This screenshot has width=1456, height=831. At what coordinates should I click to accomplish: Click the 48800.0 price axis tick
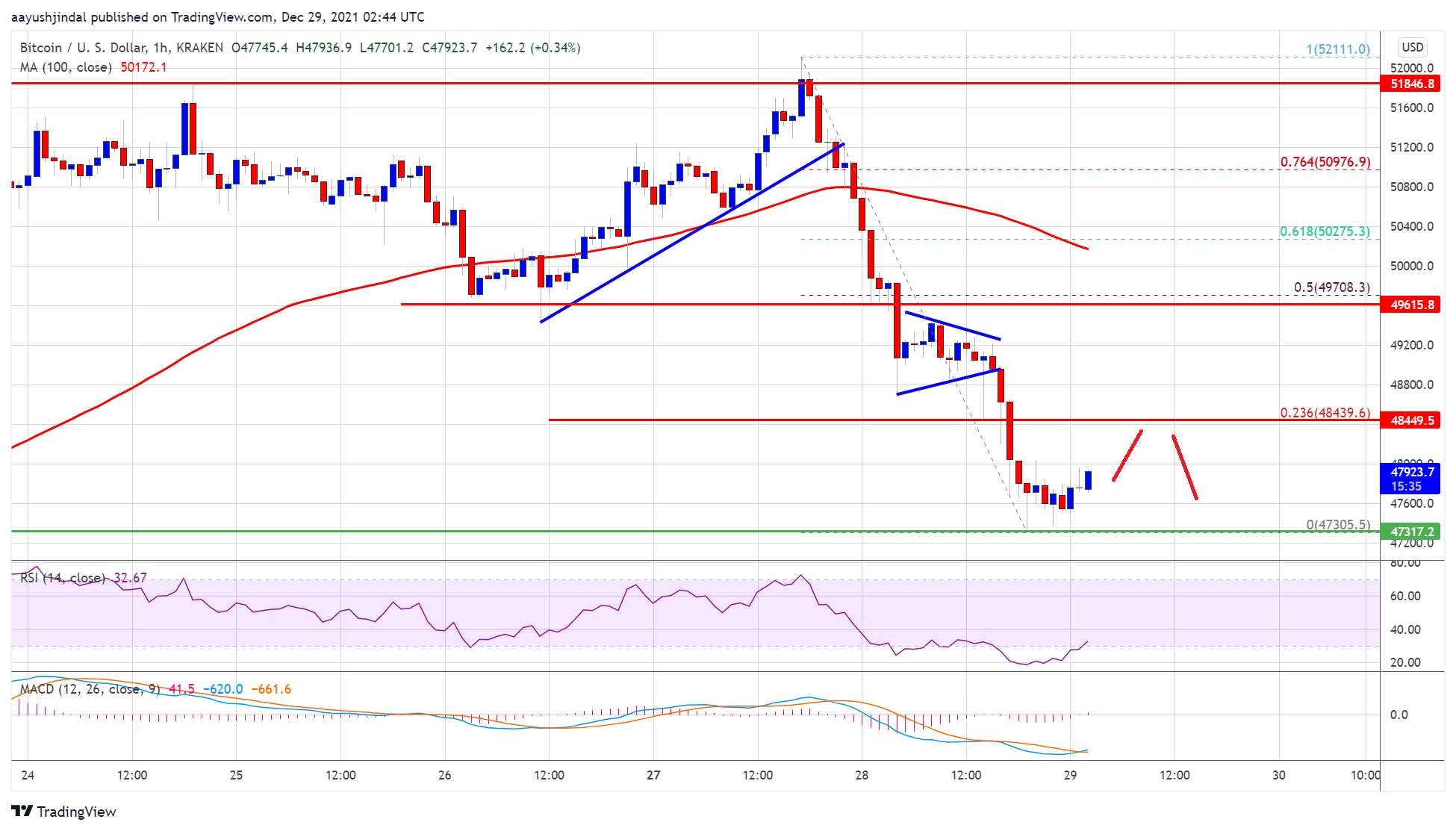pos(1411,385)
